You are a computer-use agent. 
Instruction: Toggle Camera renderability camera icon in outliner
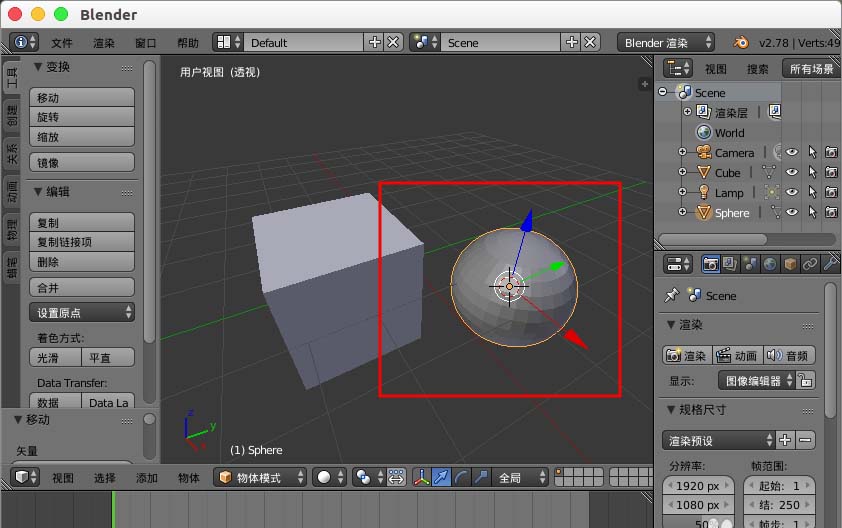(831, 152)
